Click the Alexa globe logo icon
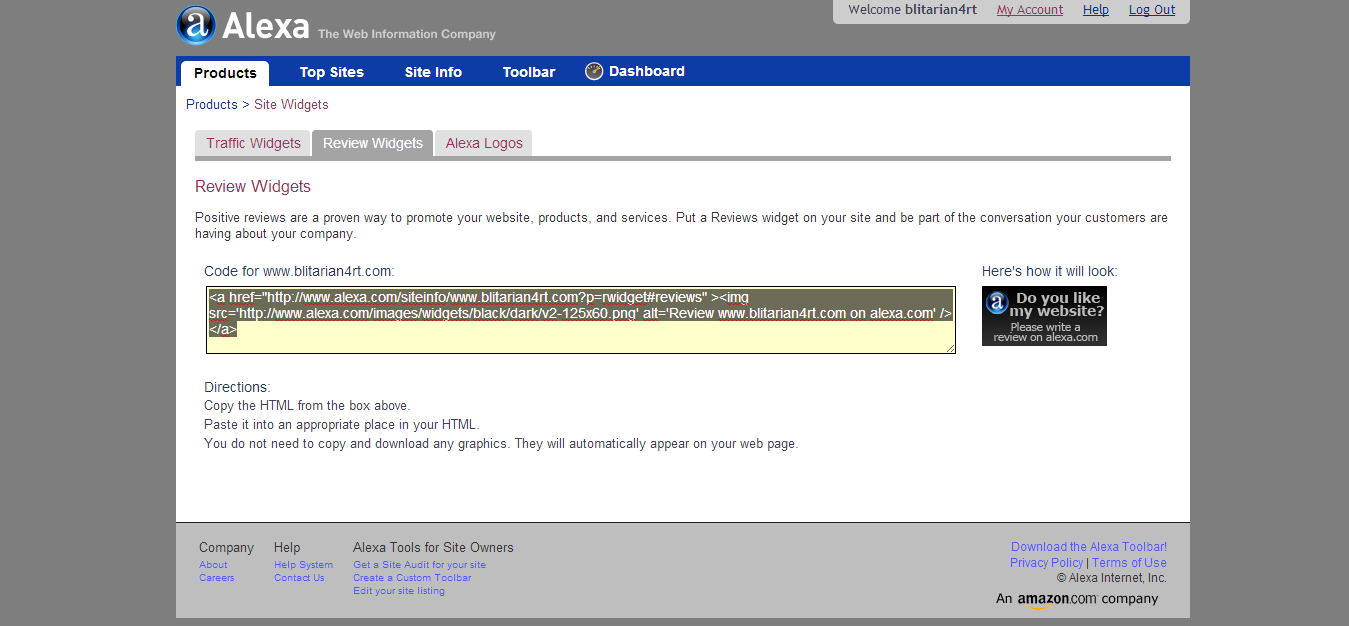This screenshot has height=626, width=1349. (196, 25)
